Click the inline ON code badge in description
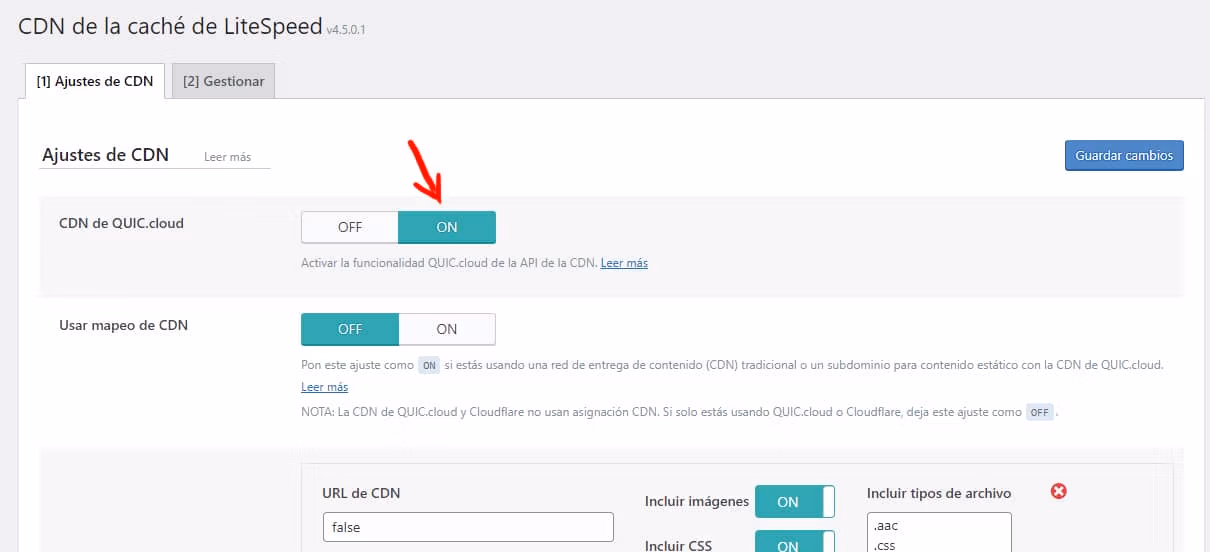1210x552 pixels. [x=429, y=366]
